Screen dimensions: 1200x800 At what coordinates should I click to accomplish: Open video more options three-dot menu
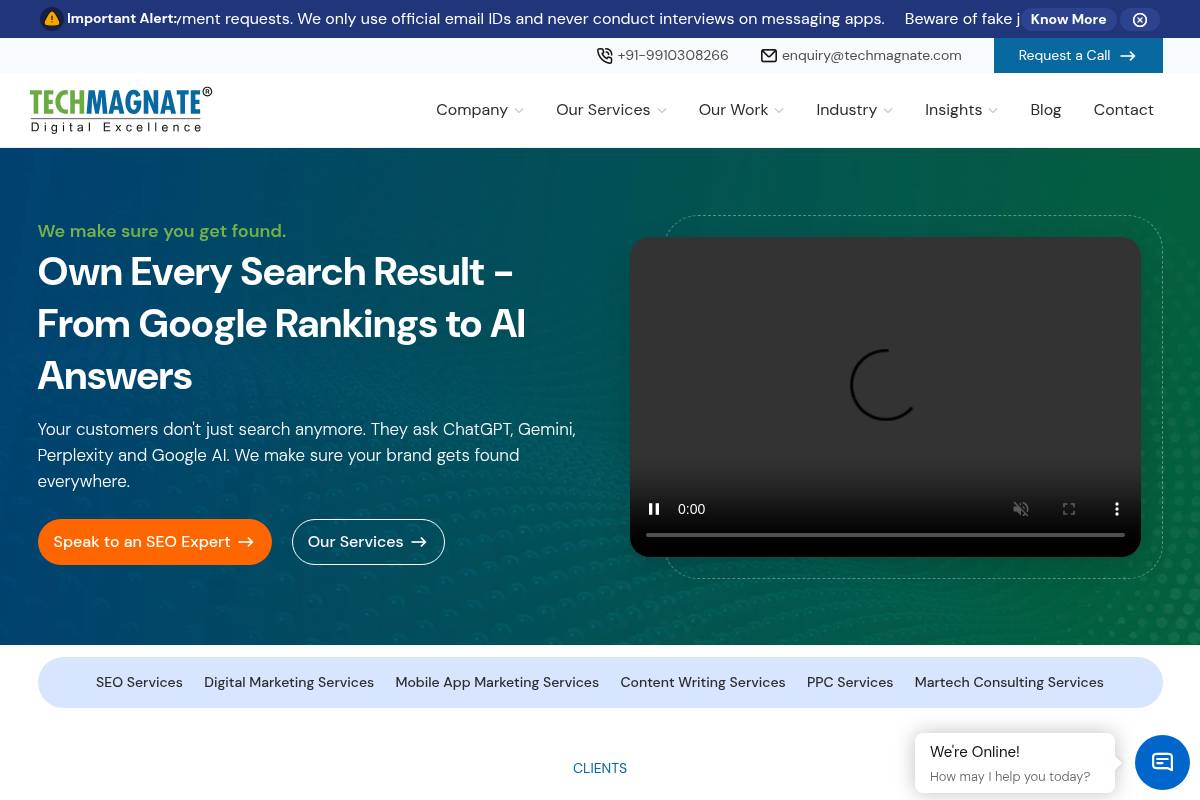(x=1117, y=509)
